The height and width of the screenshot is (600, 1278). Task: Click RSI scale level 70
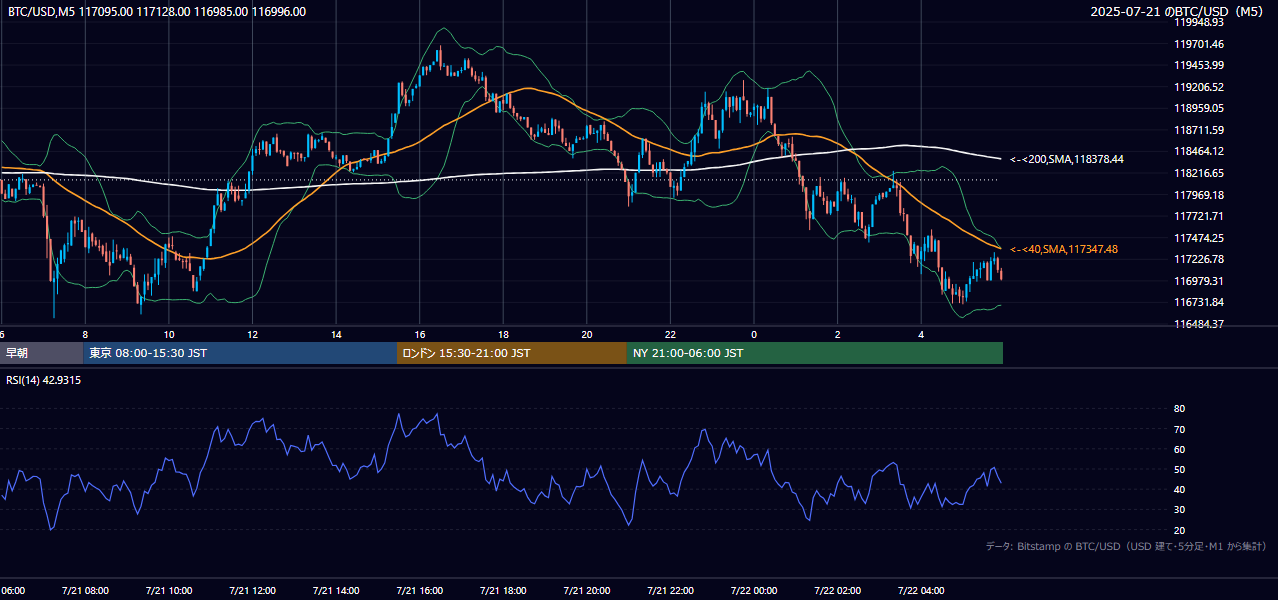point(1179,429)
